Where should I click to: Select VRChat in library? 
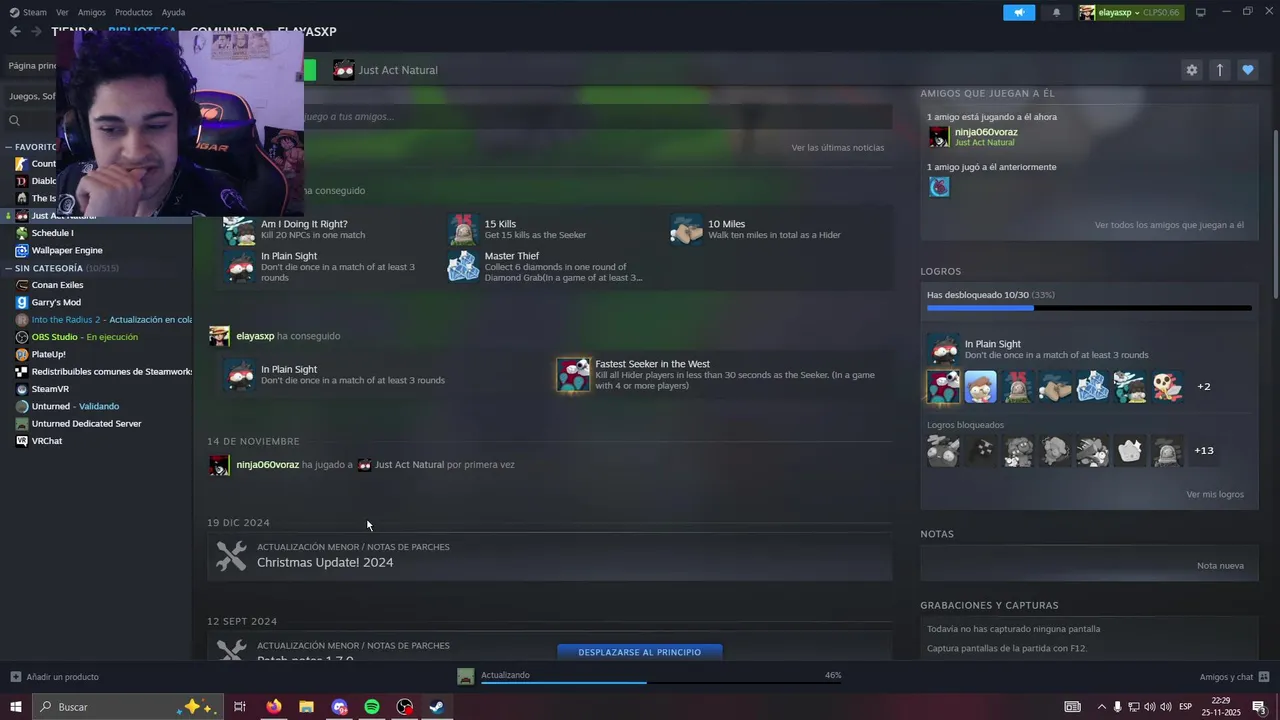47,441
